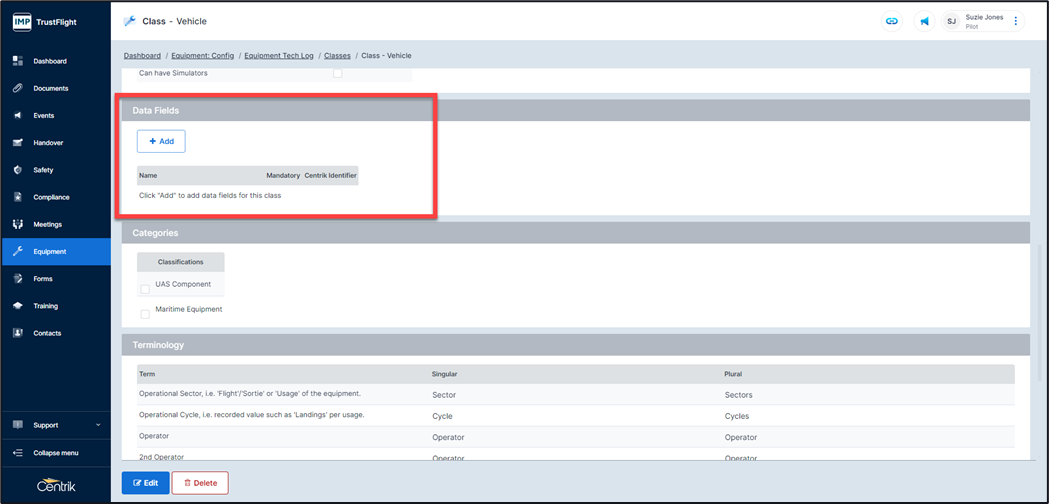This screenshot has height=504, width=1049.
Task: Click the Meetings sidebar icon
Action: pyautogui.click(x=18, y=224)
